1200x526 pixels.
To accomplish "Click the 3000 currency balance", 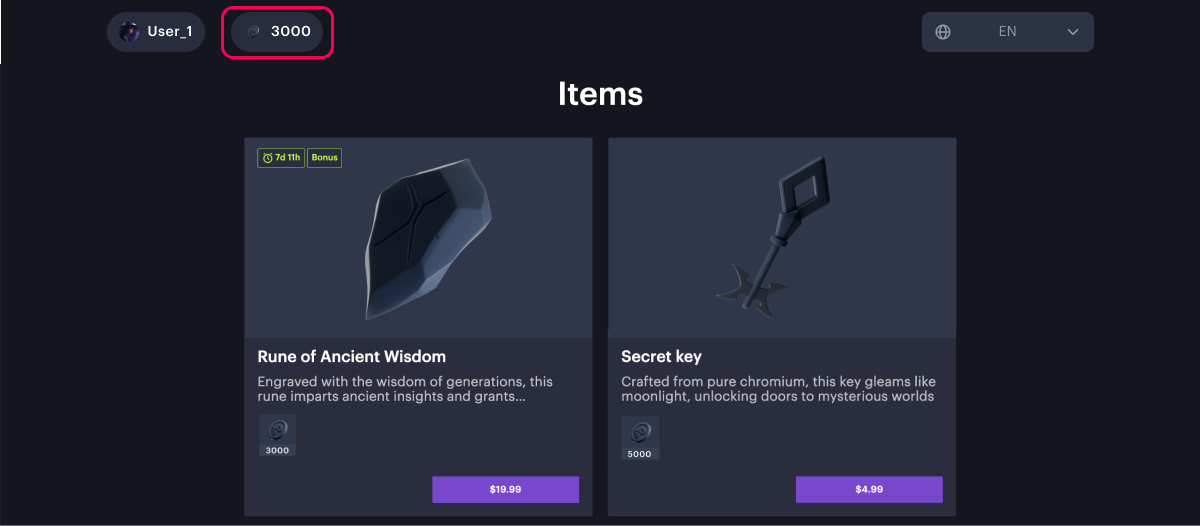I will pos(290,32).
